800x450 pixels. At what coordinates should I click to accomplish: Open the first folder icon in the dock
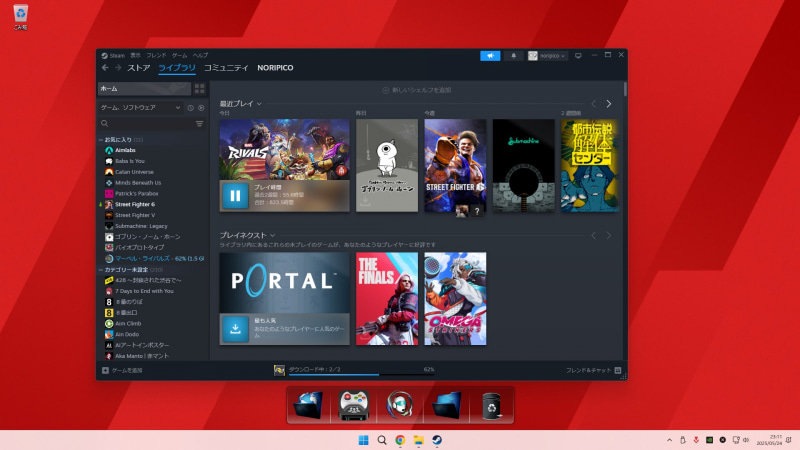click(309, 405)
